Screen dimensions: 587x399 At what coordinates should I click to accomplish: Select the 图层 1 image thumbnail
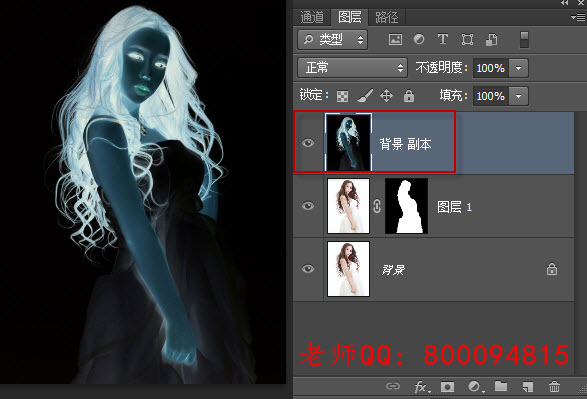(348, 206)
